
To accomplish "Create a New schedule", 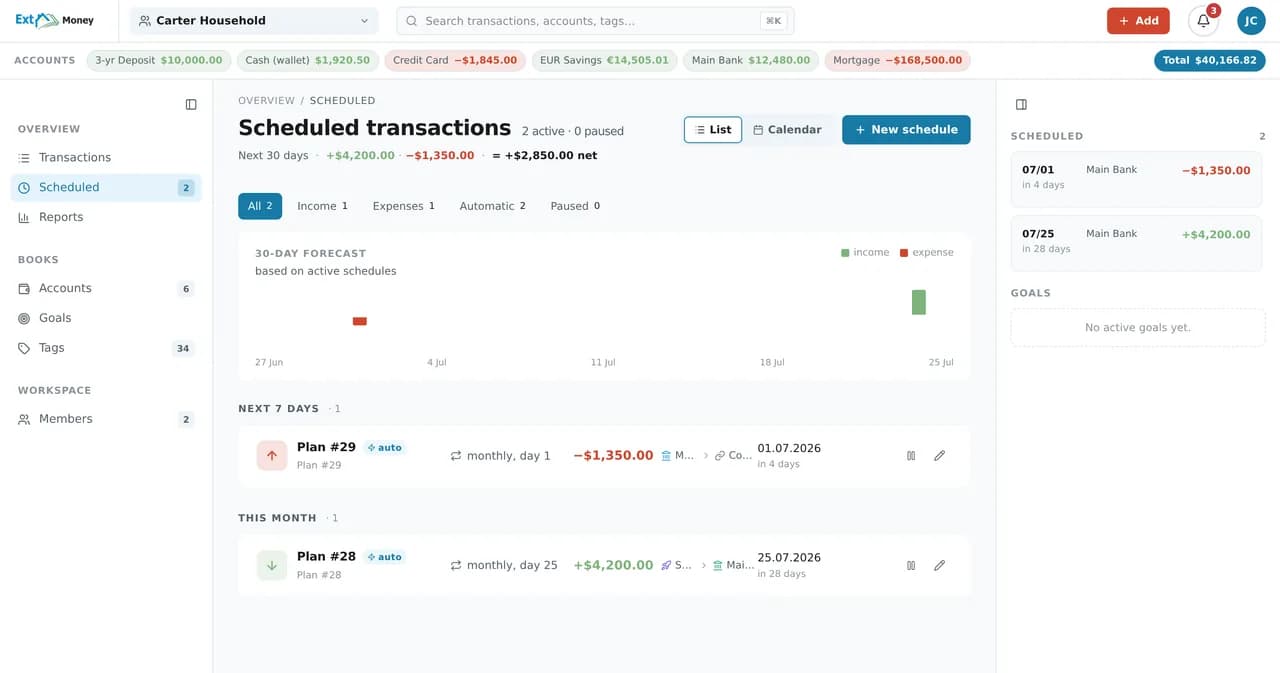I will click(906, 130).
